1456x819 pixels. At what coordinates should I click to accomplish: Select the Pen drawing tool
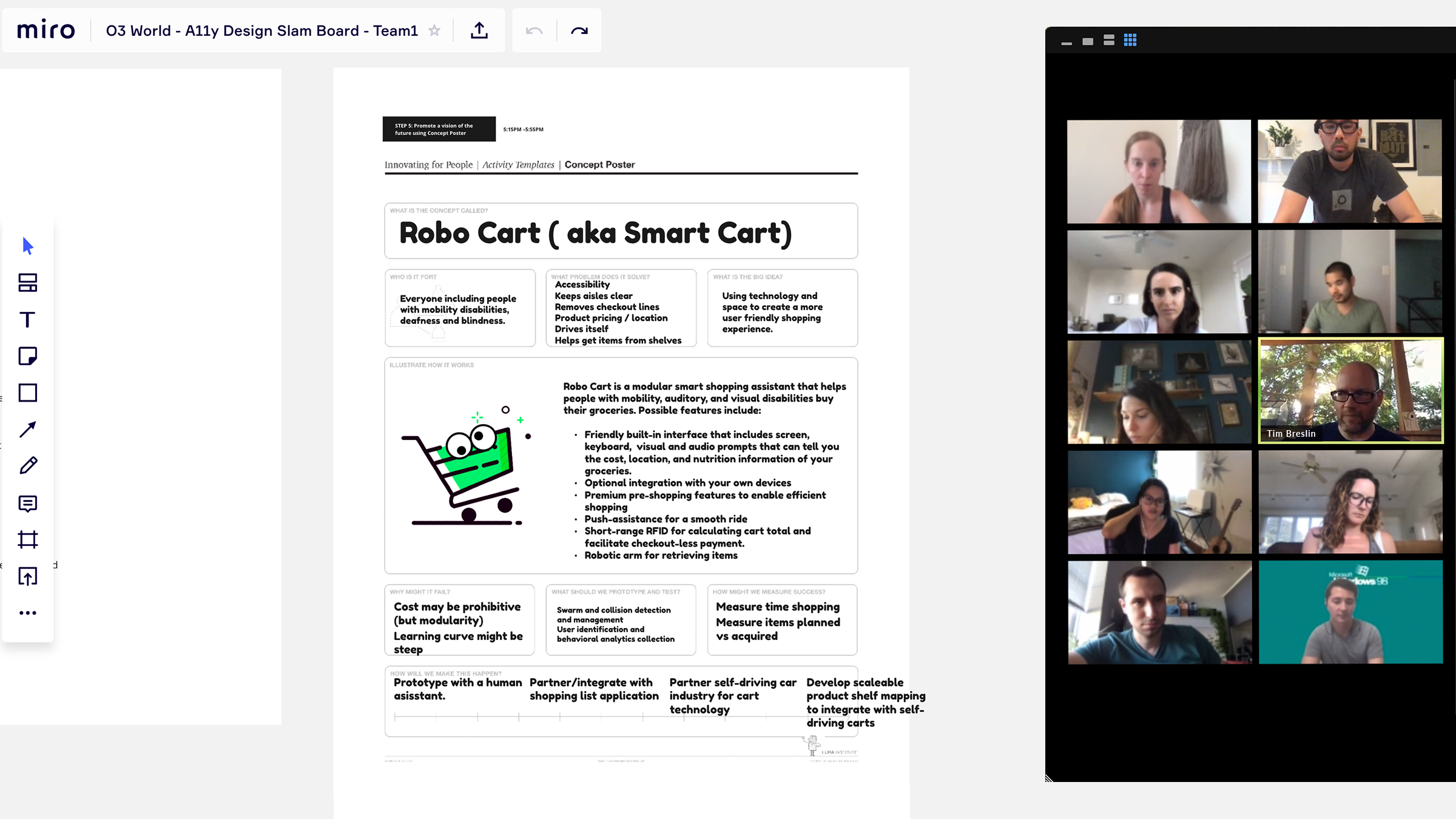click(27, 466)
